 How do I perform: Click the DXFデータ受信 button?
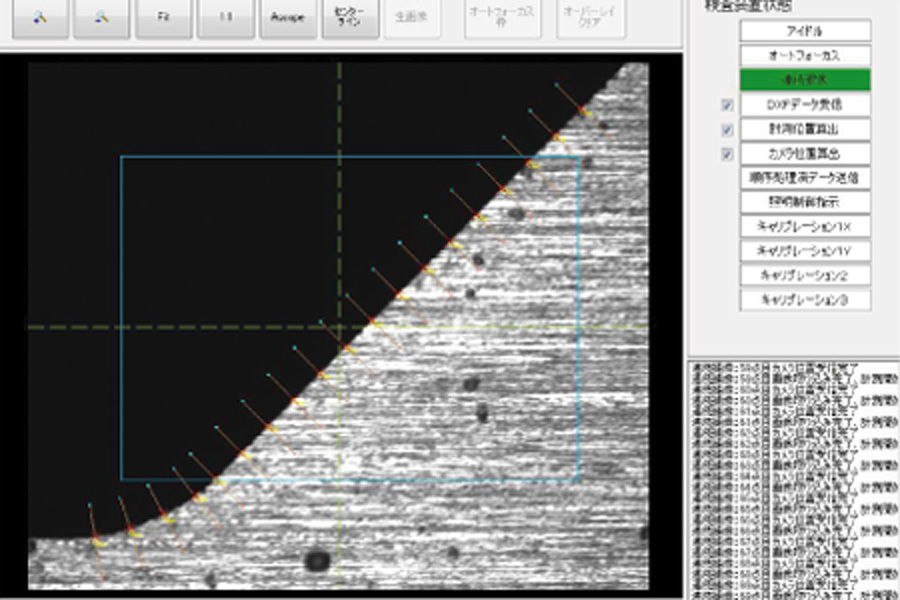(x=805, y=105)
